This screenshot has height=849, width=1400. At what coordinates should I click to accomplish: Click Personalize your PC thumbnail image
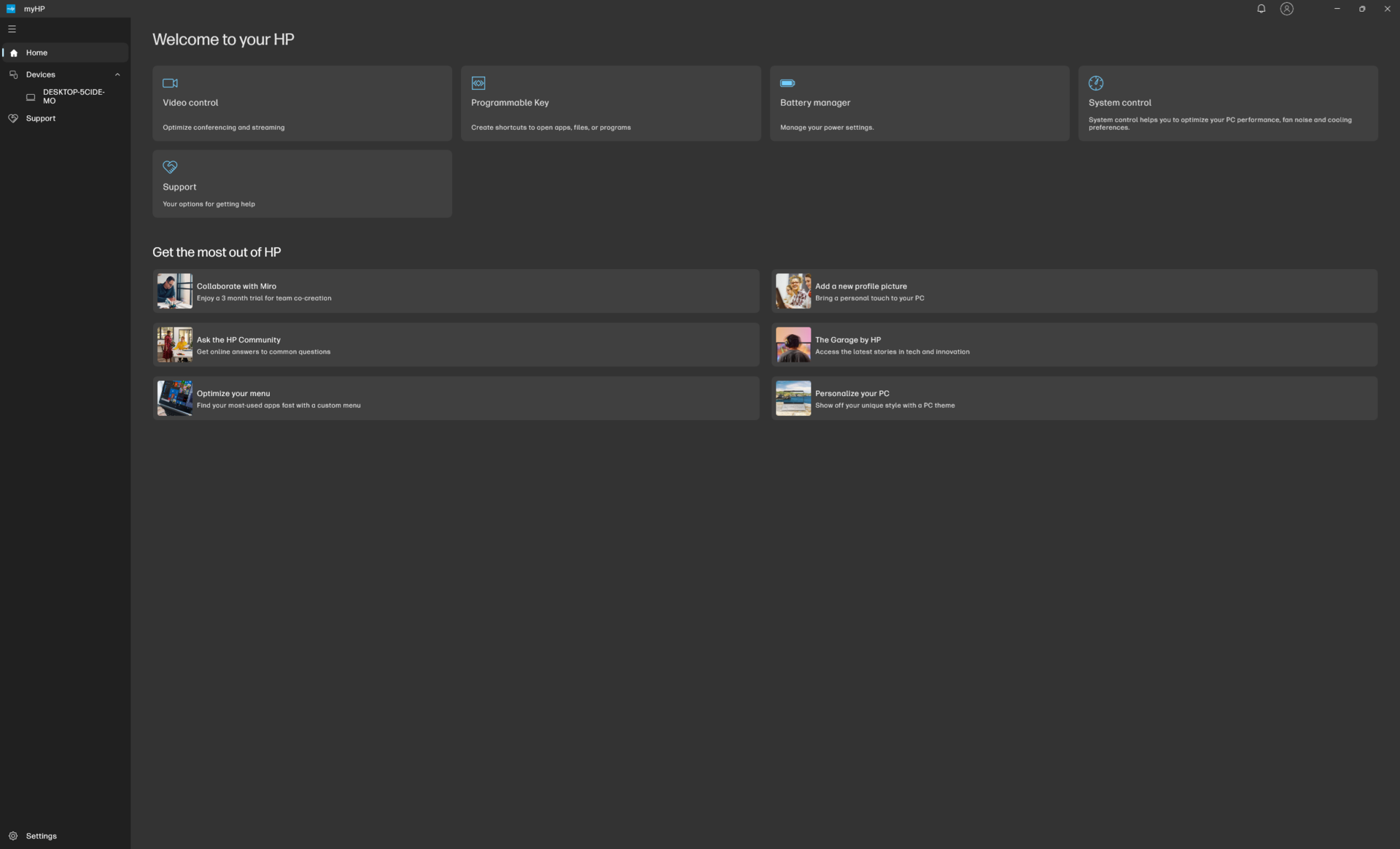(793, 398)
